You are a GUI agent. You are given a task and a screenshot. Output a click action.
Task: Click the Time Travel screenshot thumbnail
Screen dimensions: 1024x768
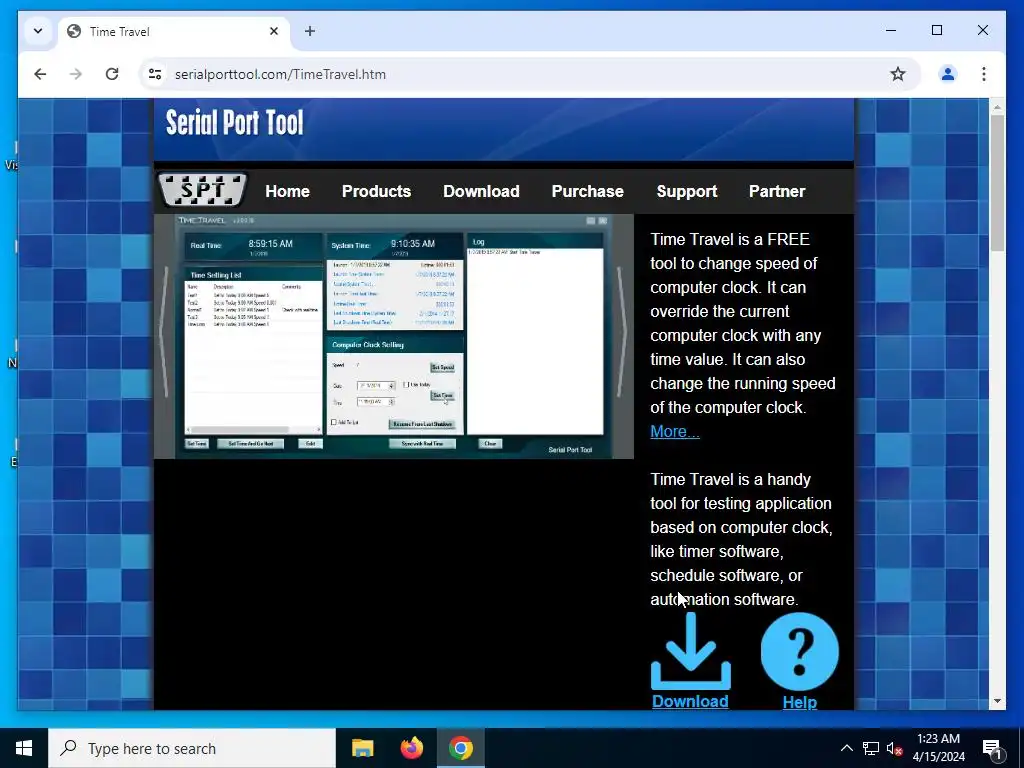[x=394, y=336]
